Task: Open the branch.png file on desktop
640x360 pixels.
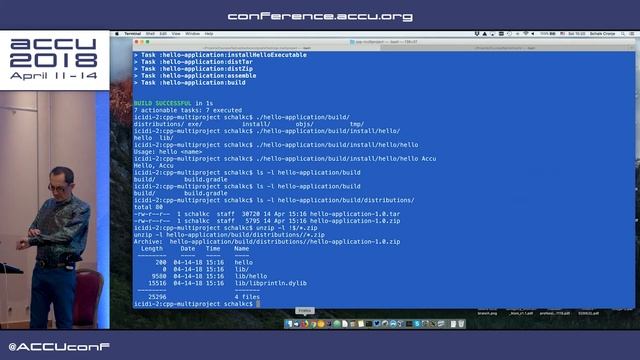Action: (487, 313)
